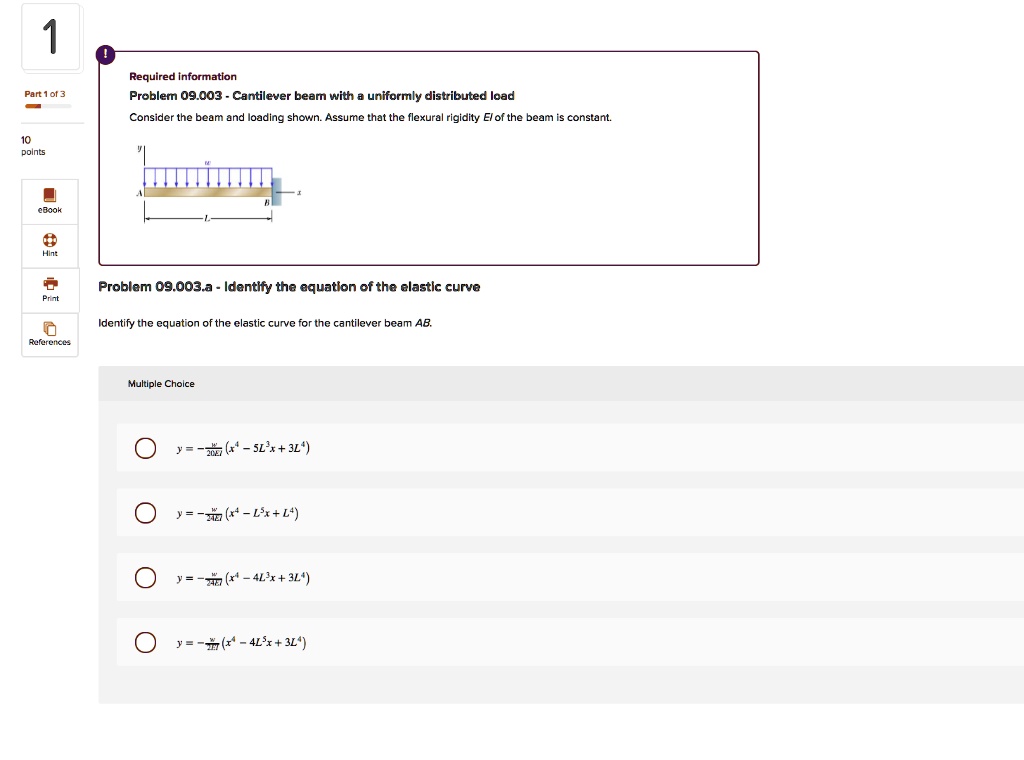Click the Required information heading
The image size is (1024, 760).
click(x=183, y=76)
